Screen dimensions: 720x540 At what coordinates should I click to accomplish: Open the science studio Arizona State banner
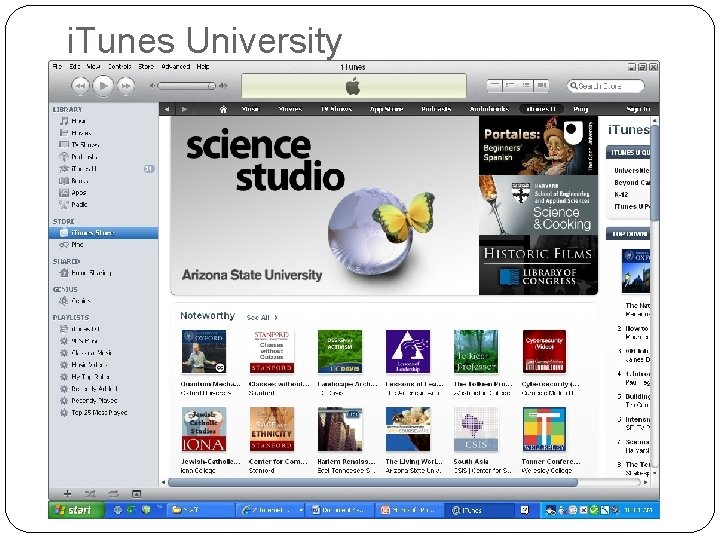[325, 205]
